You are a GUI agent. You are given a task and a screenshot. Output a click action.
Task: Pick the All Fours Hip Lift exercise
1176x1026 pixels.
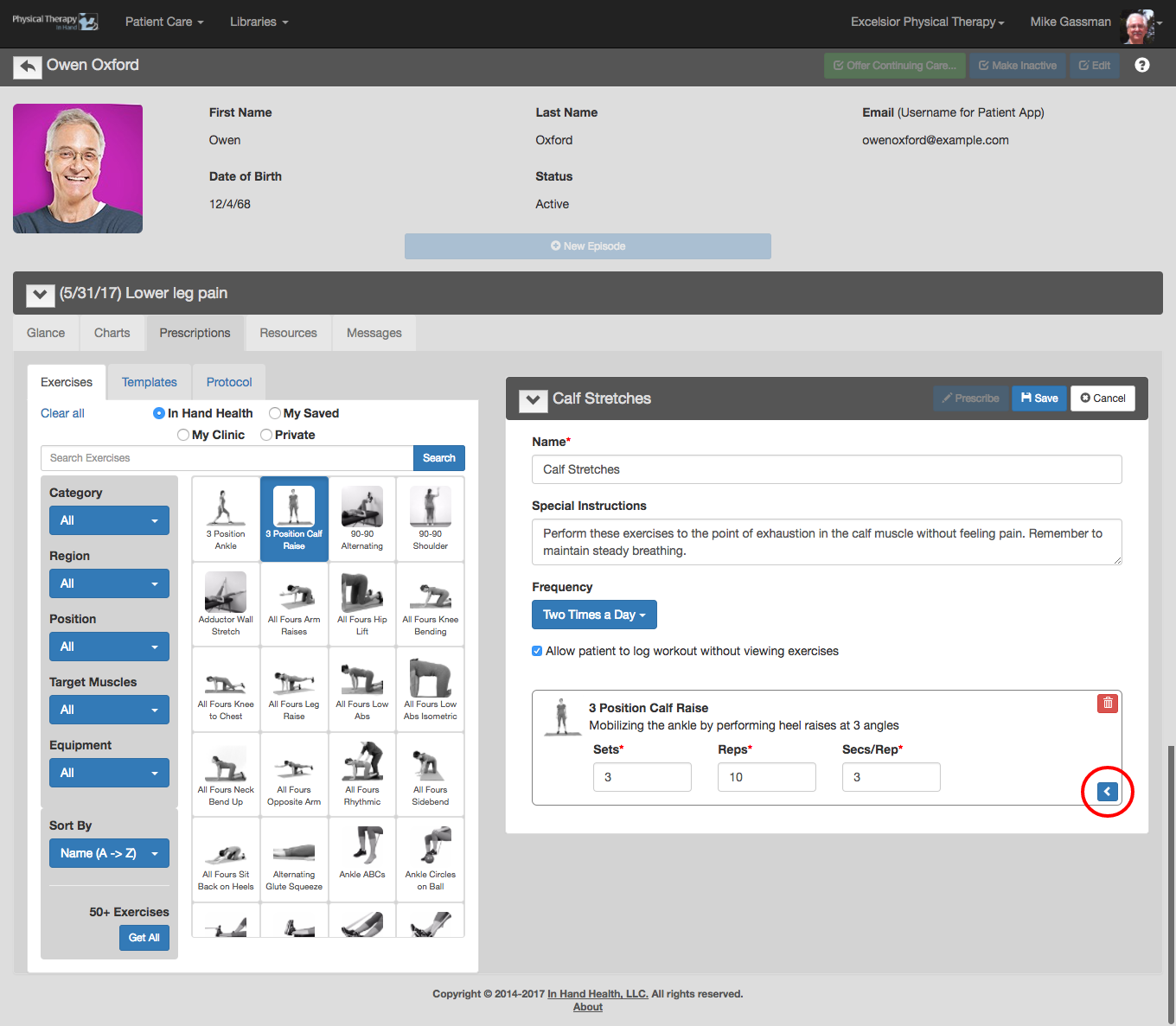tap(362, 603)
